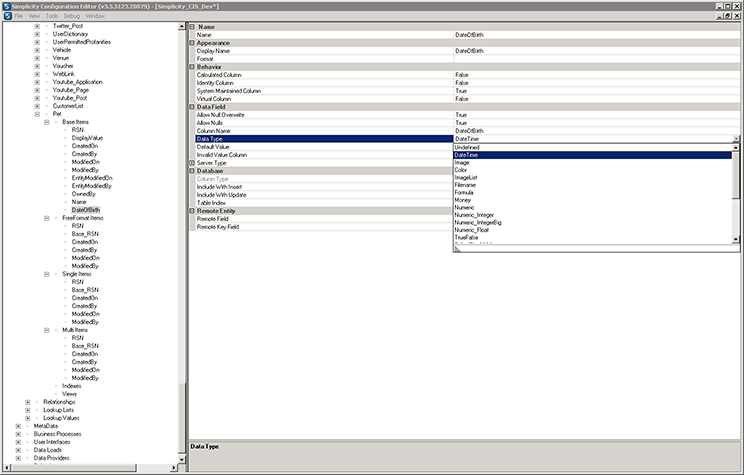Expand the Data Providers node
744x475 pixels.
18,458
